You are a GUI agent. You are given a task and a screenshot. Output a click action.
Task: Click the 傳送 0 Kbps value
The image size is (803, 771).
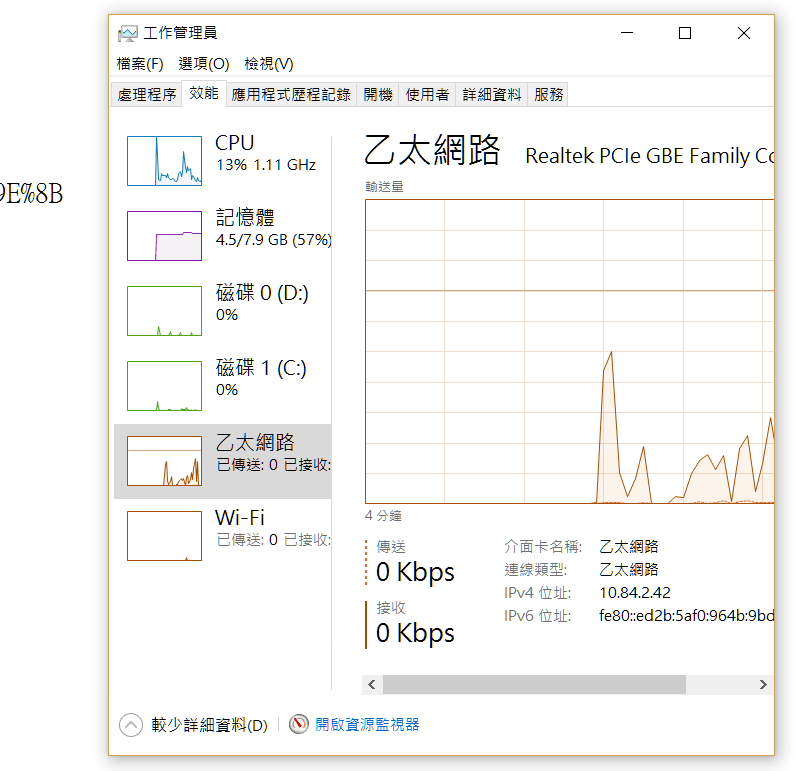click(x=415, y=572)
